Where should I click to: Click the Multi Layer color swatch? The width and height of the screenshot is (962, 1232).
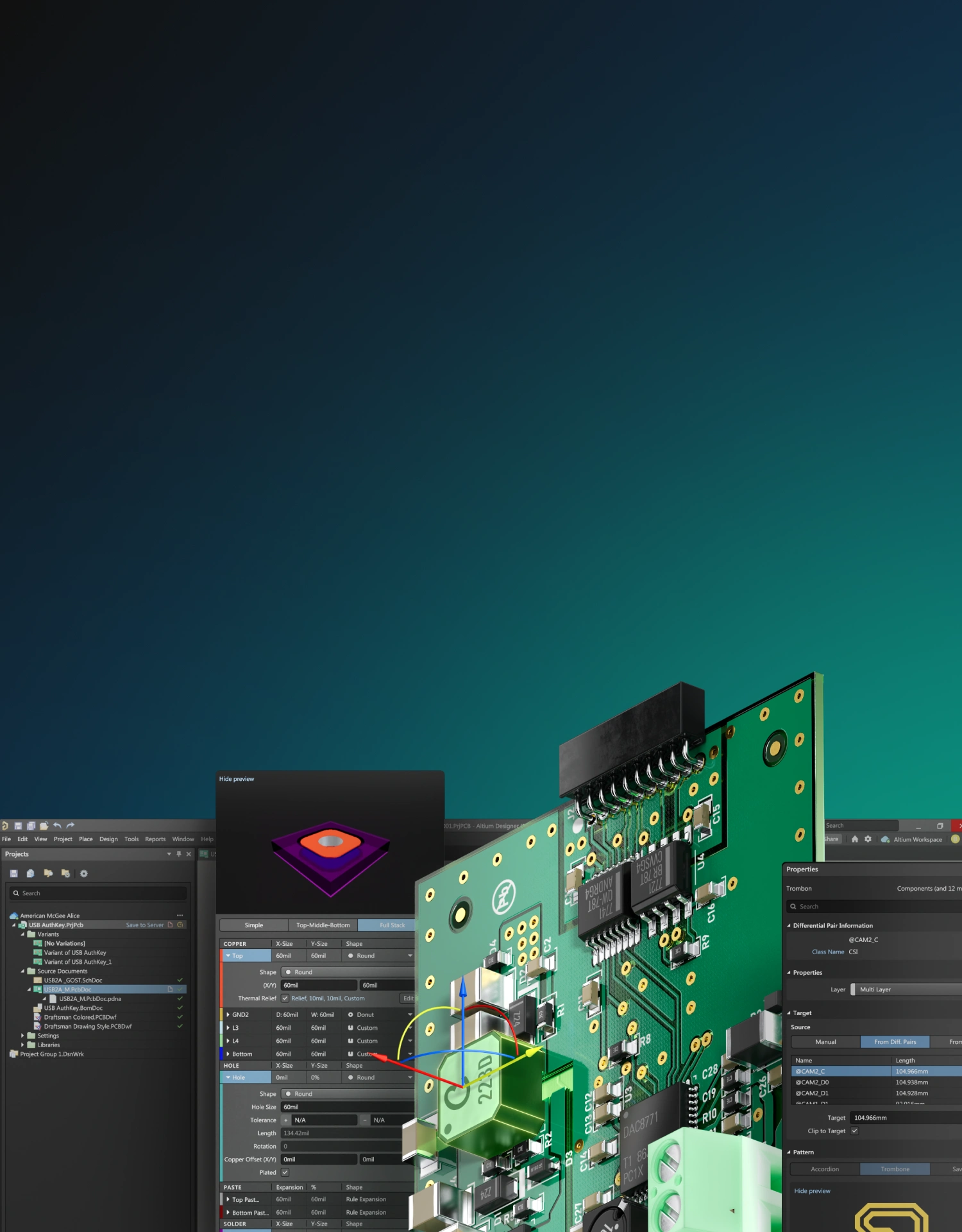(x=853, y=989)
